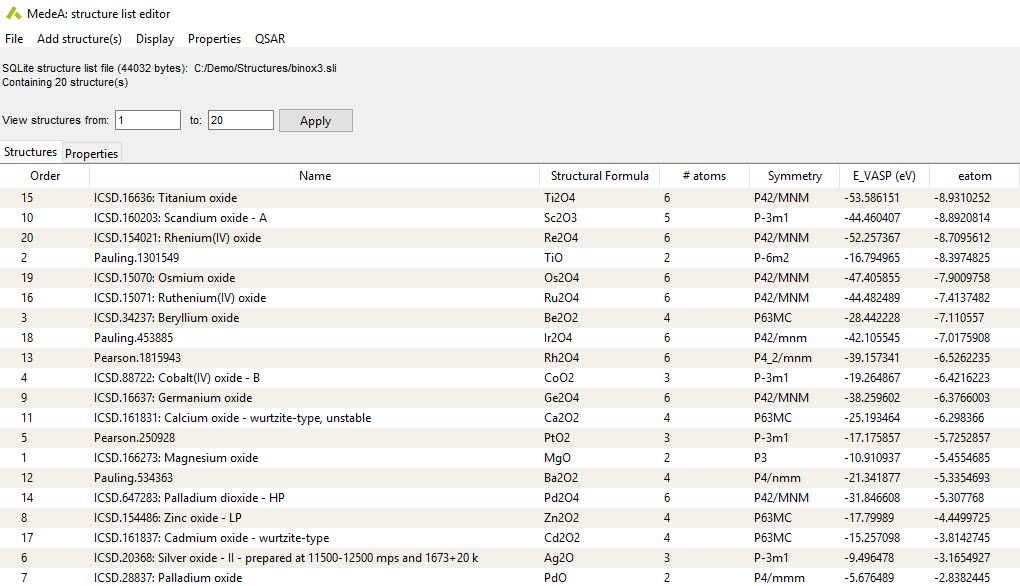
Task: Switch to the Properties tab
Action: tap(92, 153)
